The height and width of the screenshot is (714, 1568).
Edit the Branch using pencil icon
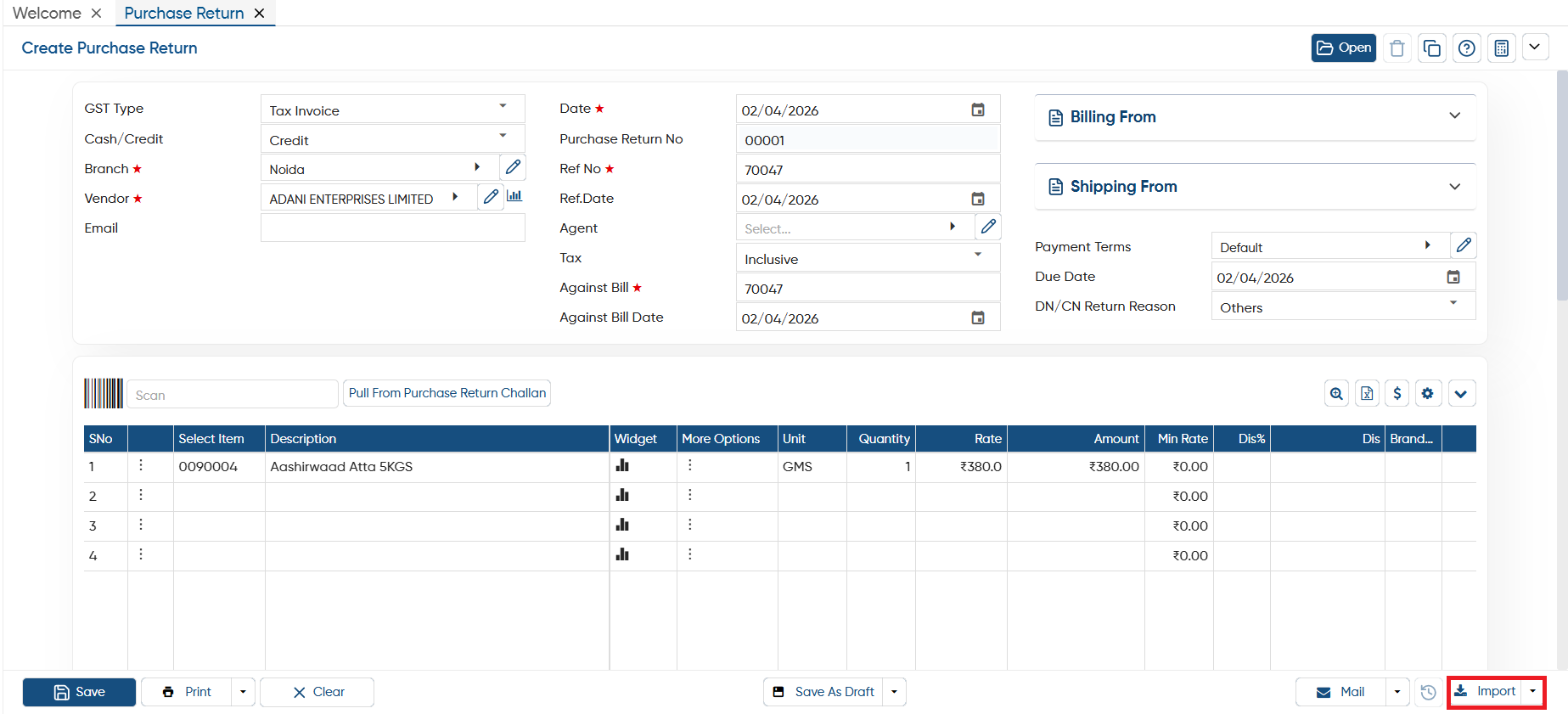[x=513, y=167]
